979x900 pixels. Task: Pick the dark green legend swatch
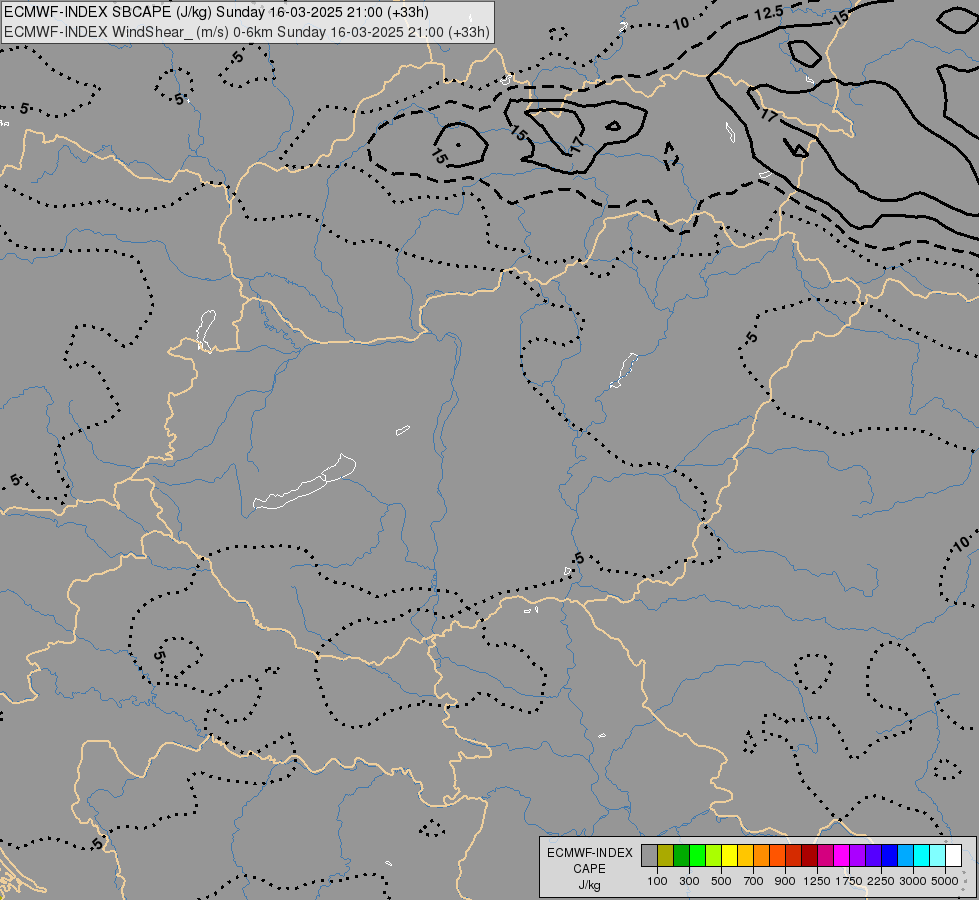[x=681, y=855]
